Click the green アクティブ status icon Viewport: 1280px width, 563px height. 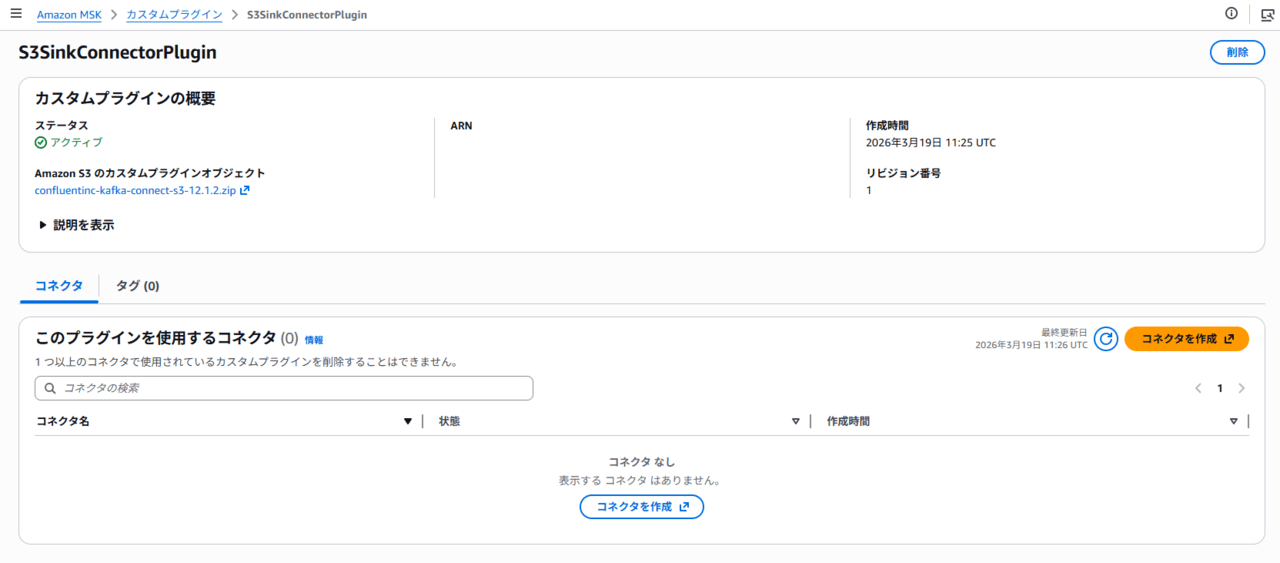pyautogui.click(x=41, y=142)
